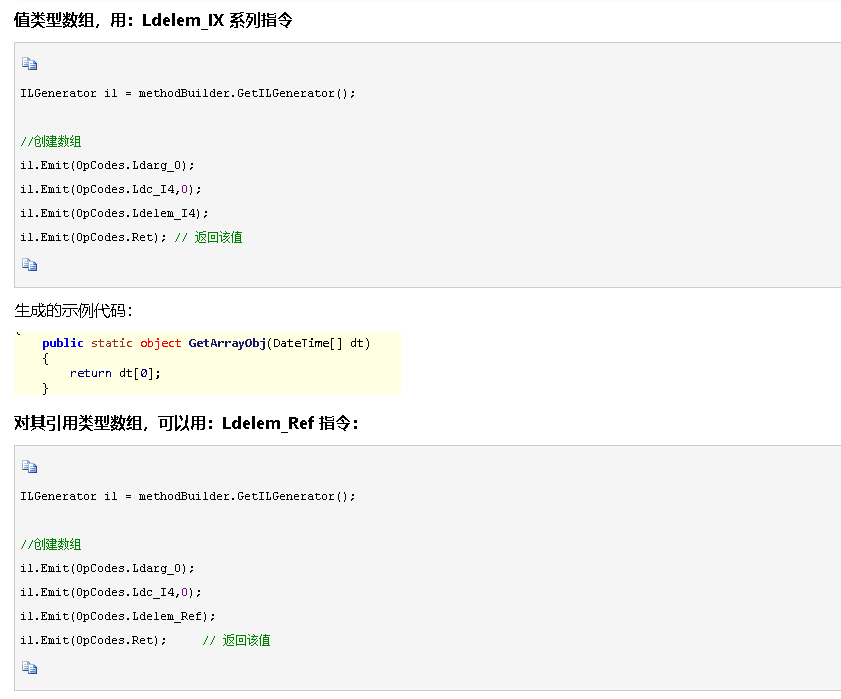This screenshot has height=699, width=841.
Task: Click first block's 'il.Emit(OpCodes.Ldarg_0);' line
Action: pos(107,165)
